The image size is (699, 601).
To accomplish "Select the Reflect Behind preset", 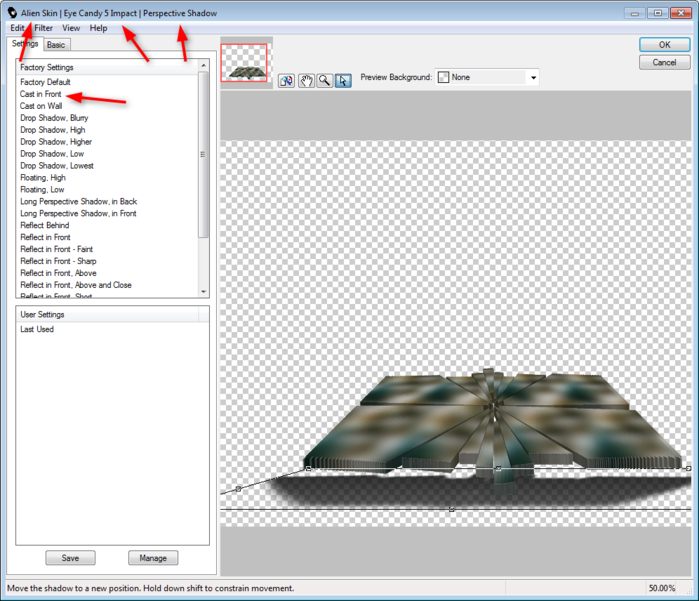I will (45, 225).
